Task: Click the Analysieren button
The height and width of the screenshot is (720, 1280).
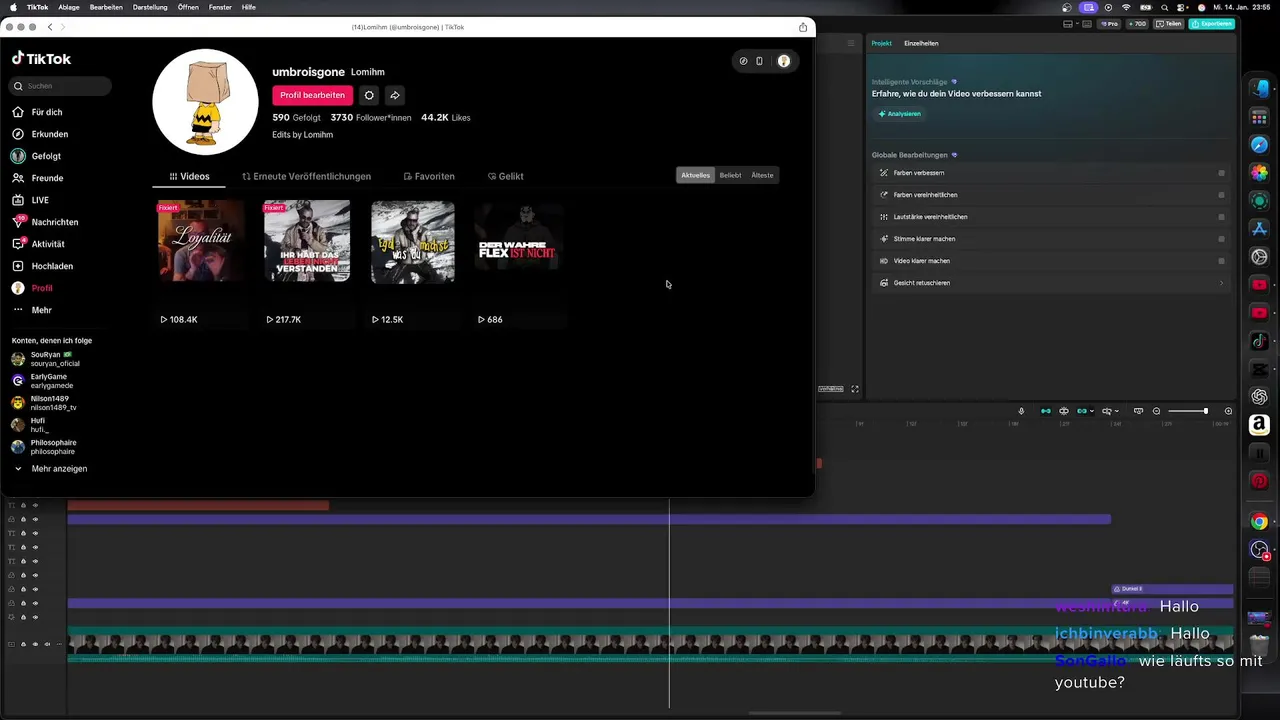Action: click(899, 114)
